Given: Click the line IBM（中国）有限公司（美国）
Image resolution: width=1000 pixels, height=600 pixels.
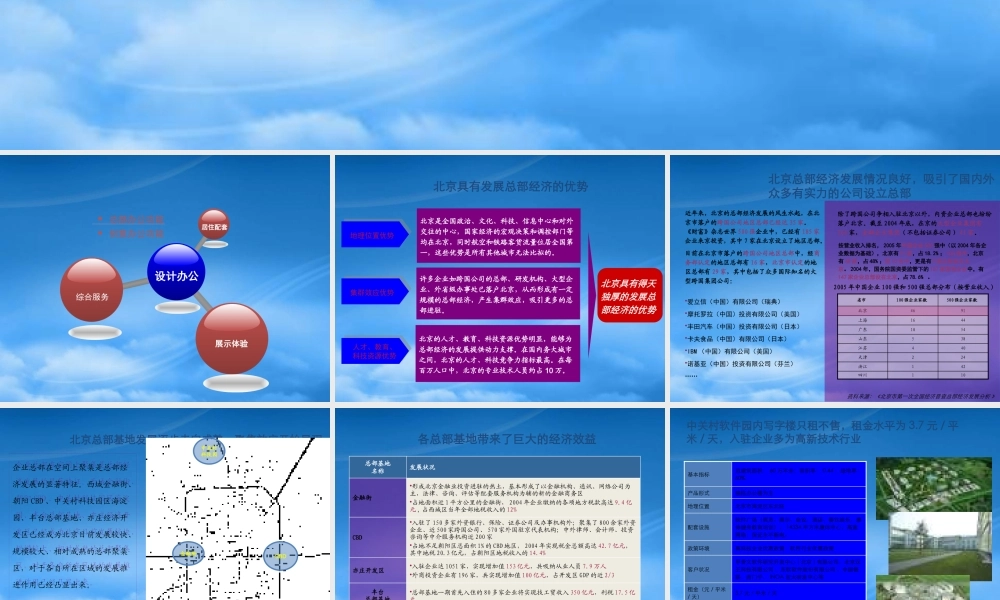Looking at the screenshot, I should tap(729, 351).
